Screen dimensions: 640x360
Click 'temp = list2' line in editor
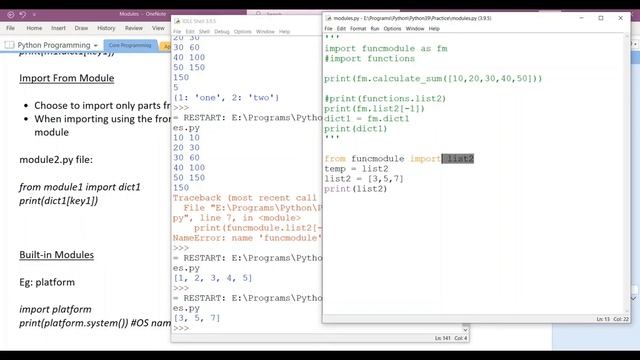pyautogui.click(x=356, y=169)
